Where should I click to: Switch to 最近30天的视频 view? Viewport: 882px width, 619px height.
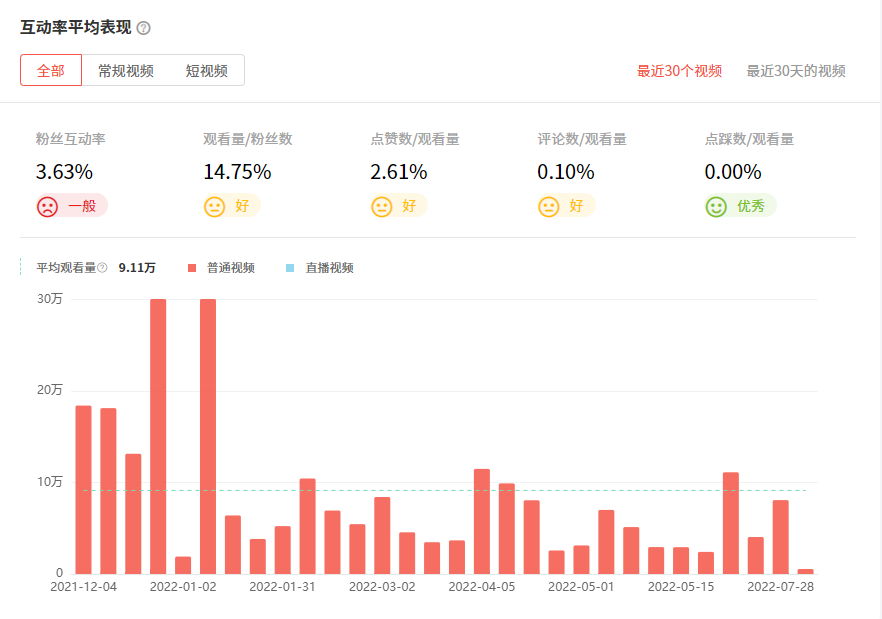click(x=794, y=71)
